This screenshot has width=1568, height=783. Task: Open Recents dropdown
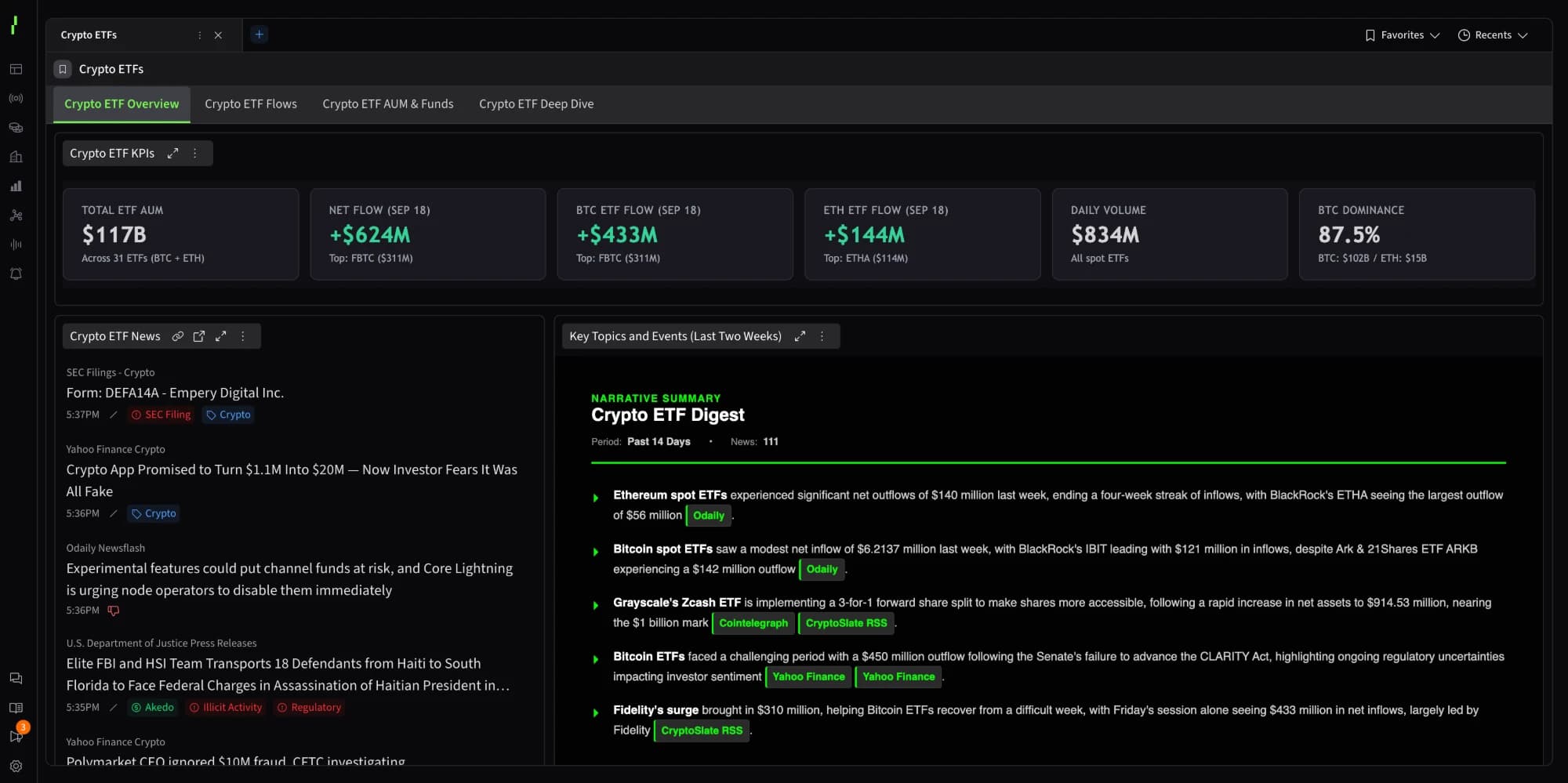[1493, 35]
